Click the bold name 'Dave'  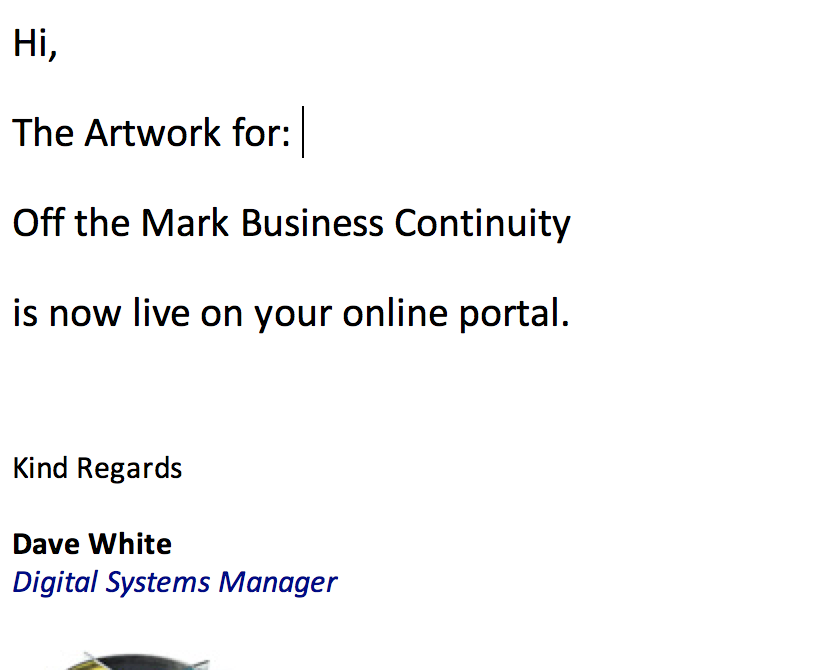(x=46, y=545)
